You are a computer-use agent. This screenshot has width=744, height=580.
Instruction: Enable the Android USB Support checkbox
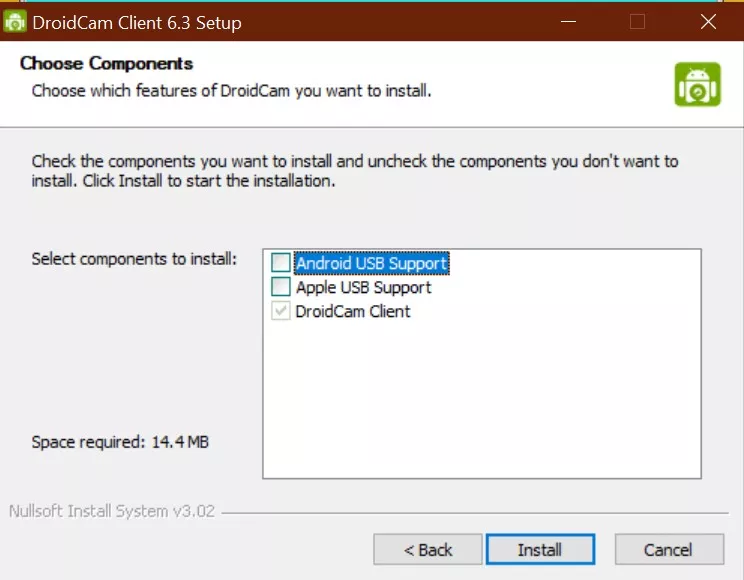point(281,263)
